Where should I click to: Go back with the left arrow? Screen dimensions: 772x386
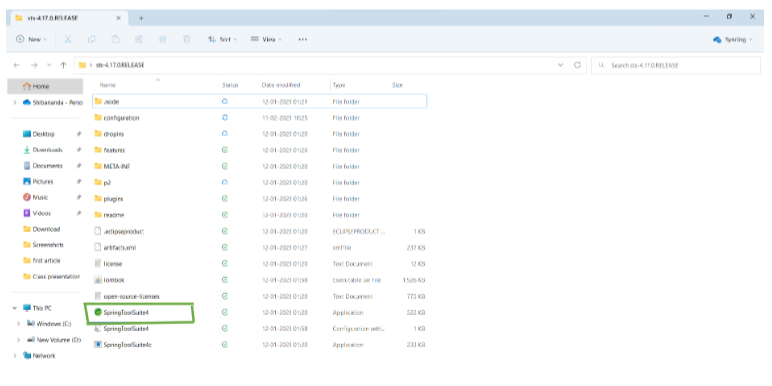click(17, 65)
